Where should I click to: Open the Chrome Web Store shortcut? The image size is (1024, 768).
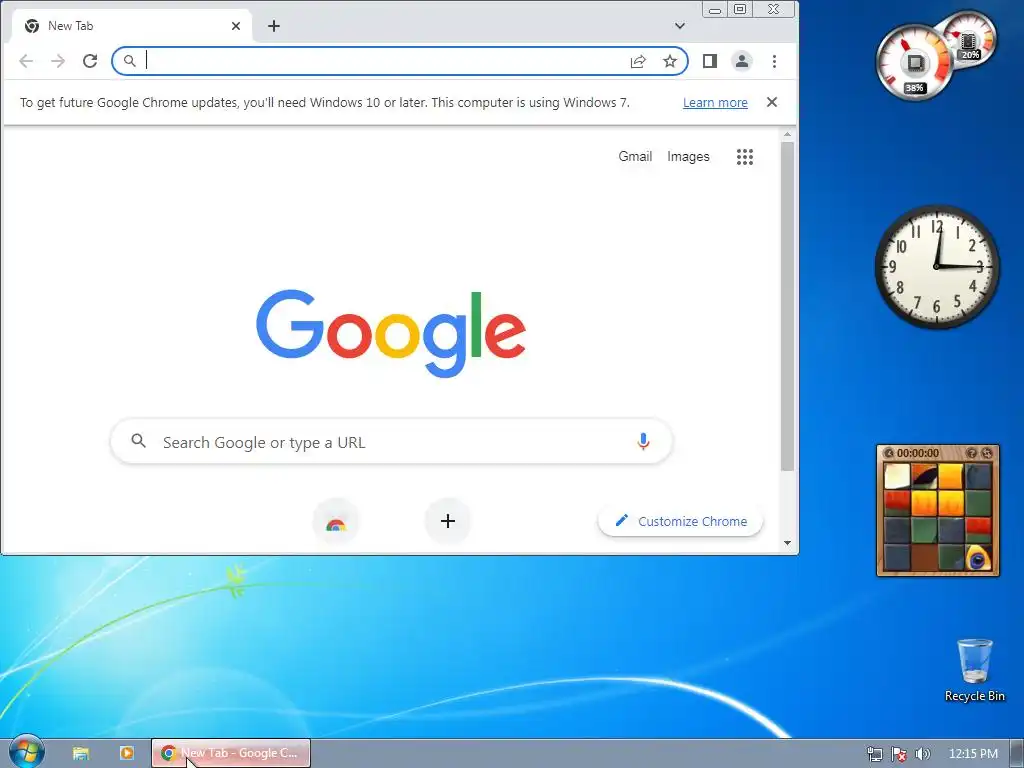pos(336,522)
